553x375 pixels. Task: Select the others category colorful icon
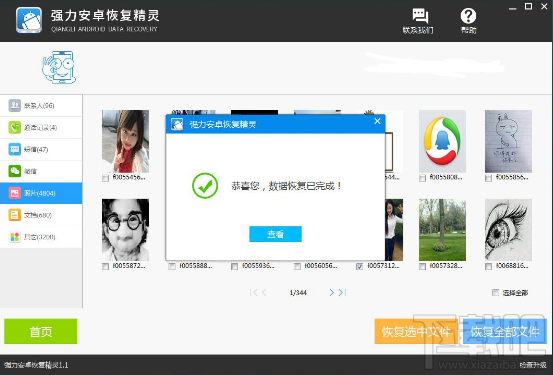click(14, 237)
